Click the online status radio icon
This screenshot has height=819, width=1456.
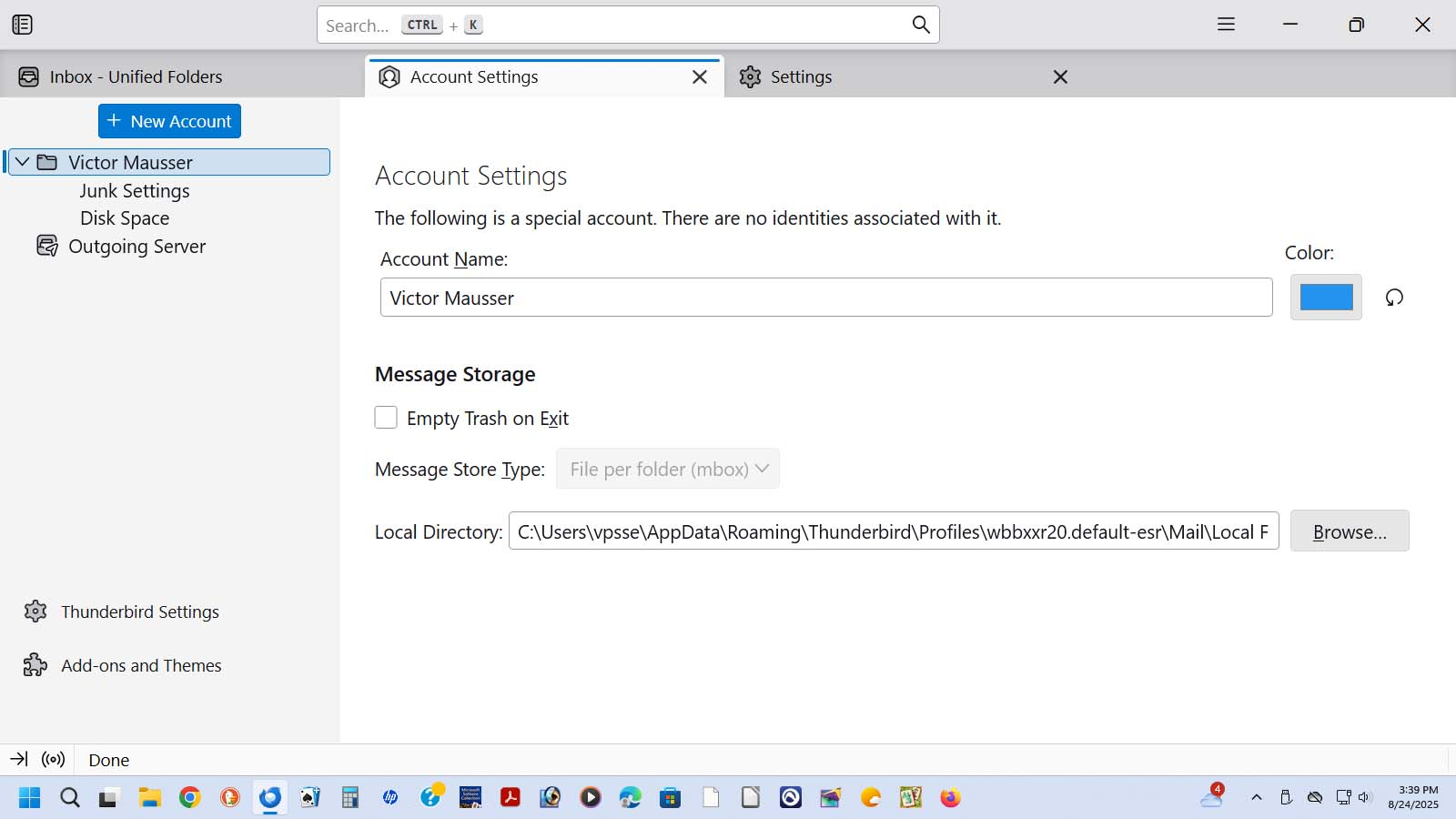54,759
